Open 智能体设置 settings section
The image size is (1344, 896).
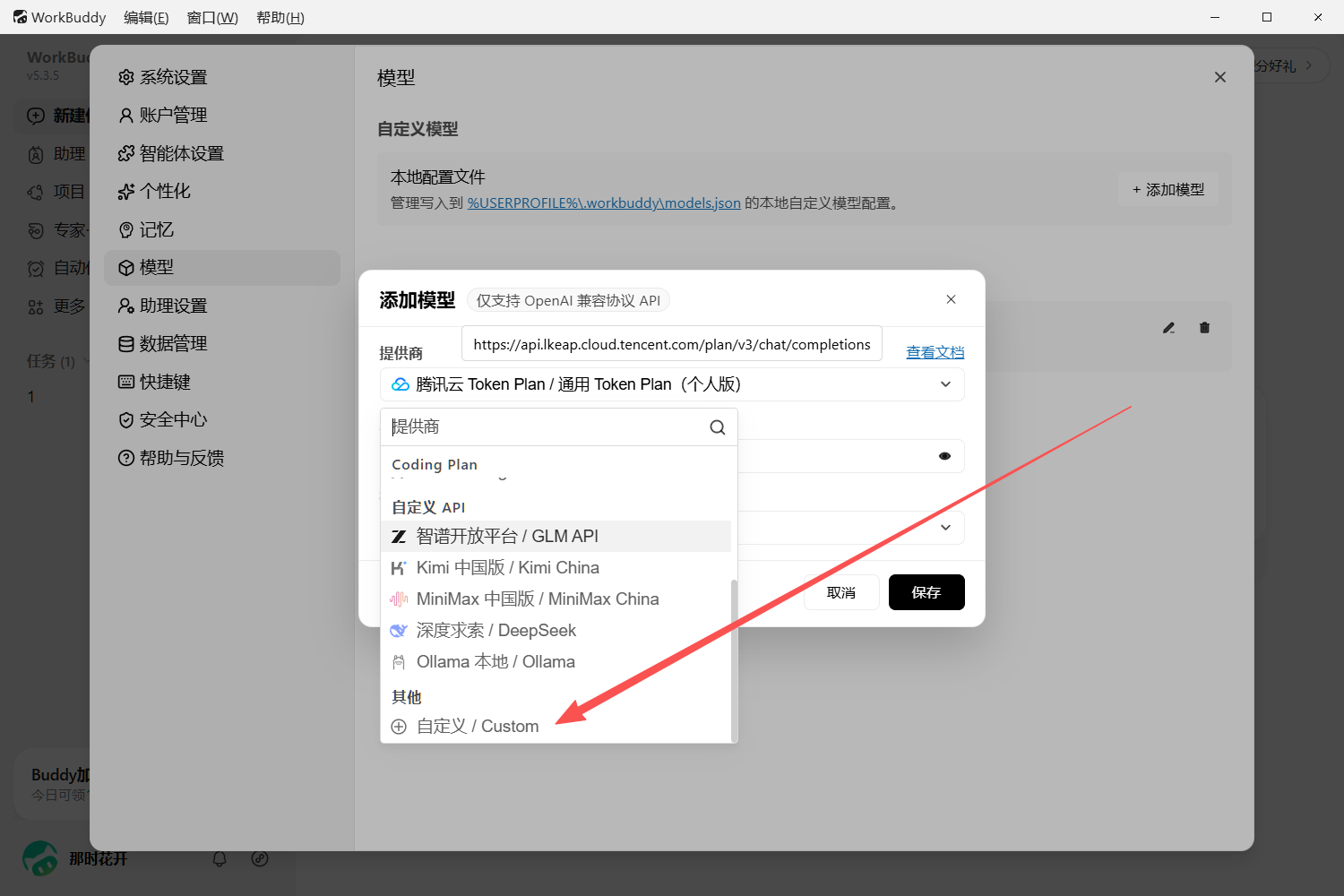click(222, 153)
